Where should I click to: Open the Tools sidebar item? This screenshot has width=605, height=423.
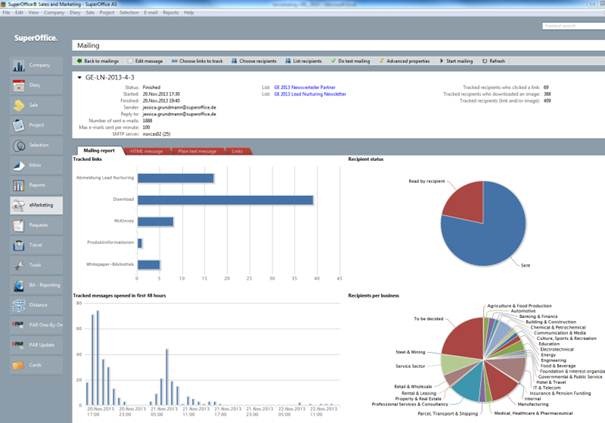tap(36, 266)
